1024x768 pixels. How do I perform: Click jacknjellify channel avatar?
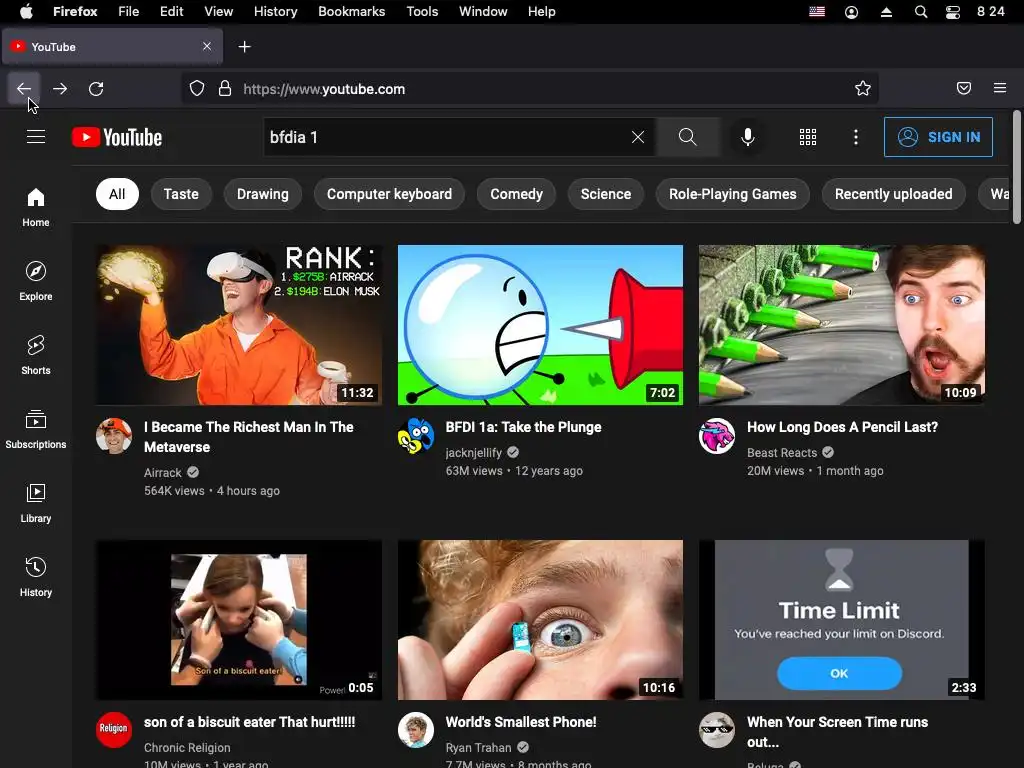(415, 436)
